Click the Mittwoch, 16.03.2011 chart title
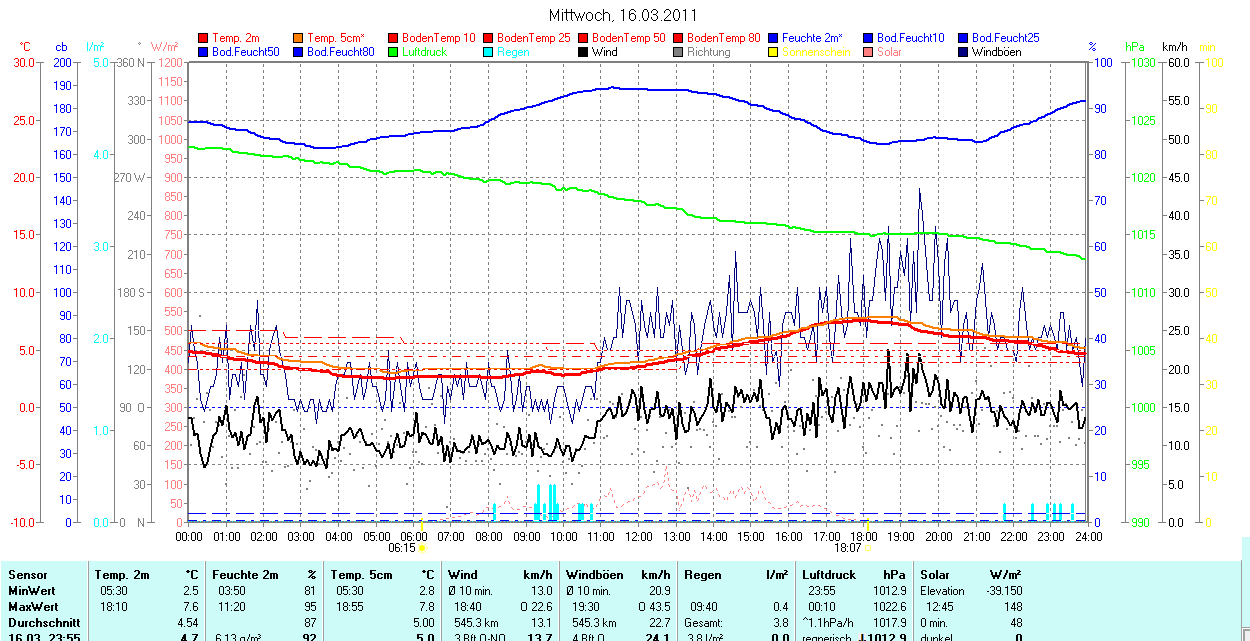The width and height of the screenshot is (1250, 641). click(624, 15)
